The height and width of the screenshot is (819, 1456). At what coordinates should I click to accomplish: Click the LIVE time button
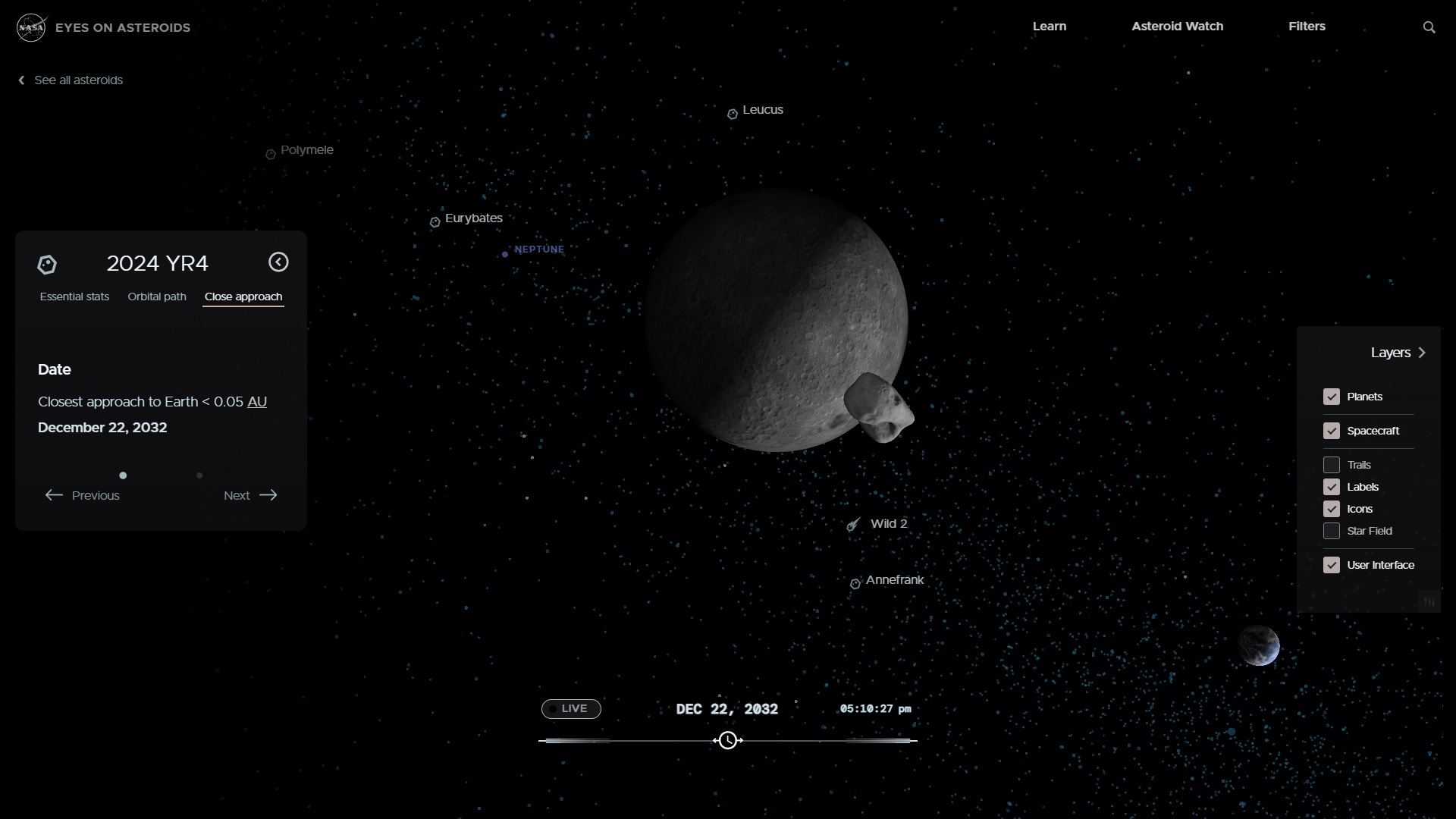pyautogui.click(x=571, y=708)
